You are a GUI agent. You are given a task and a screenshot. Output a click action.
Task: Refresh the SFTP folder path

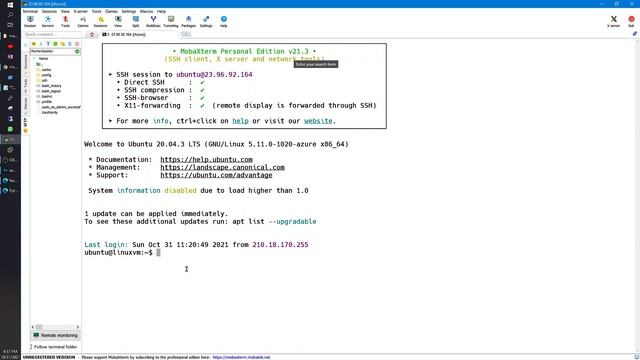click(77, 51)
